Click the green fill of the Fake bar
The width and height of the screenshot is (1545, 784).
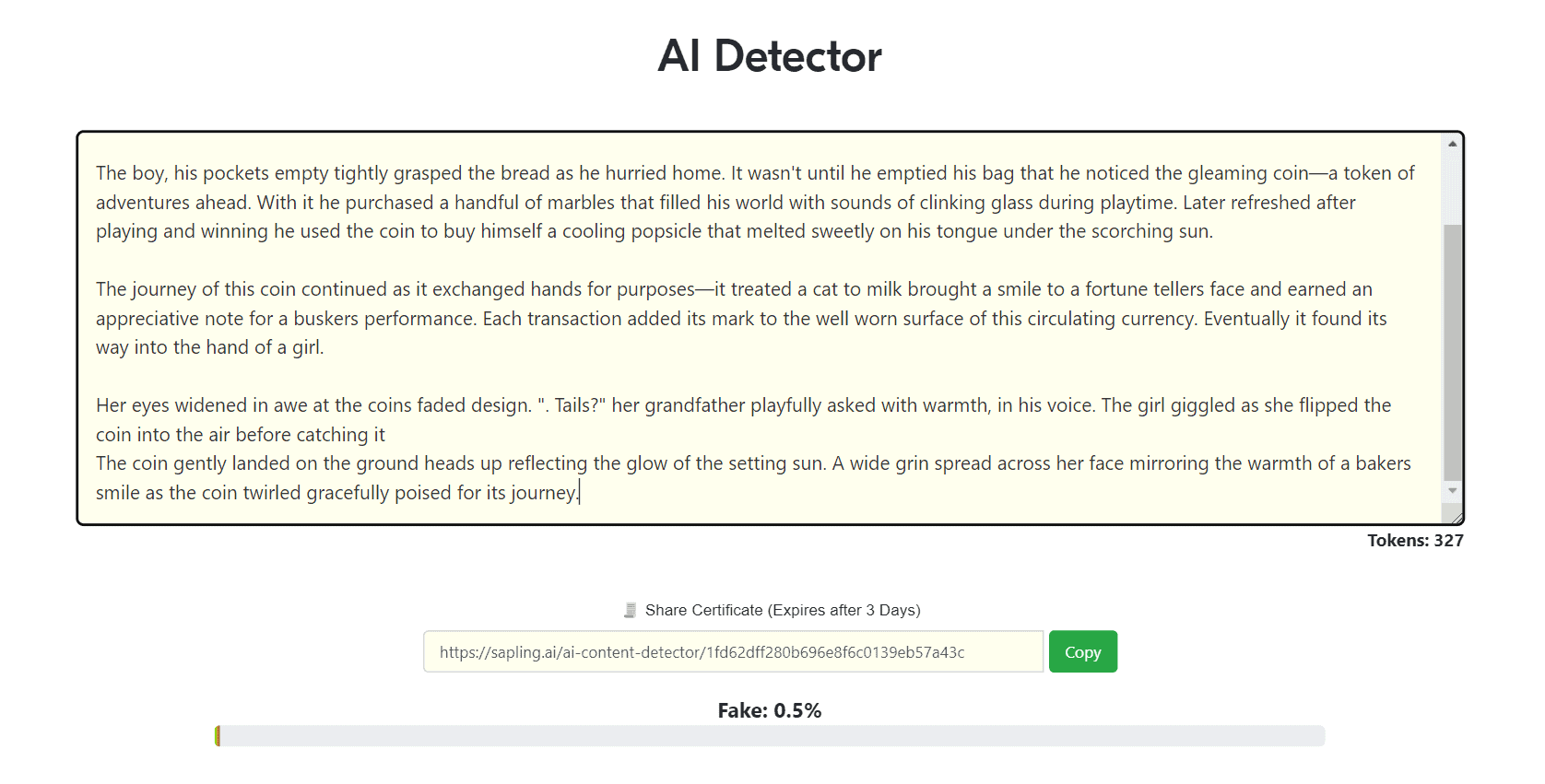pos(218,736)
